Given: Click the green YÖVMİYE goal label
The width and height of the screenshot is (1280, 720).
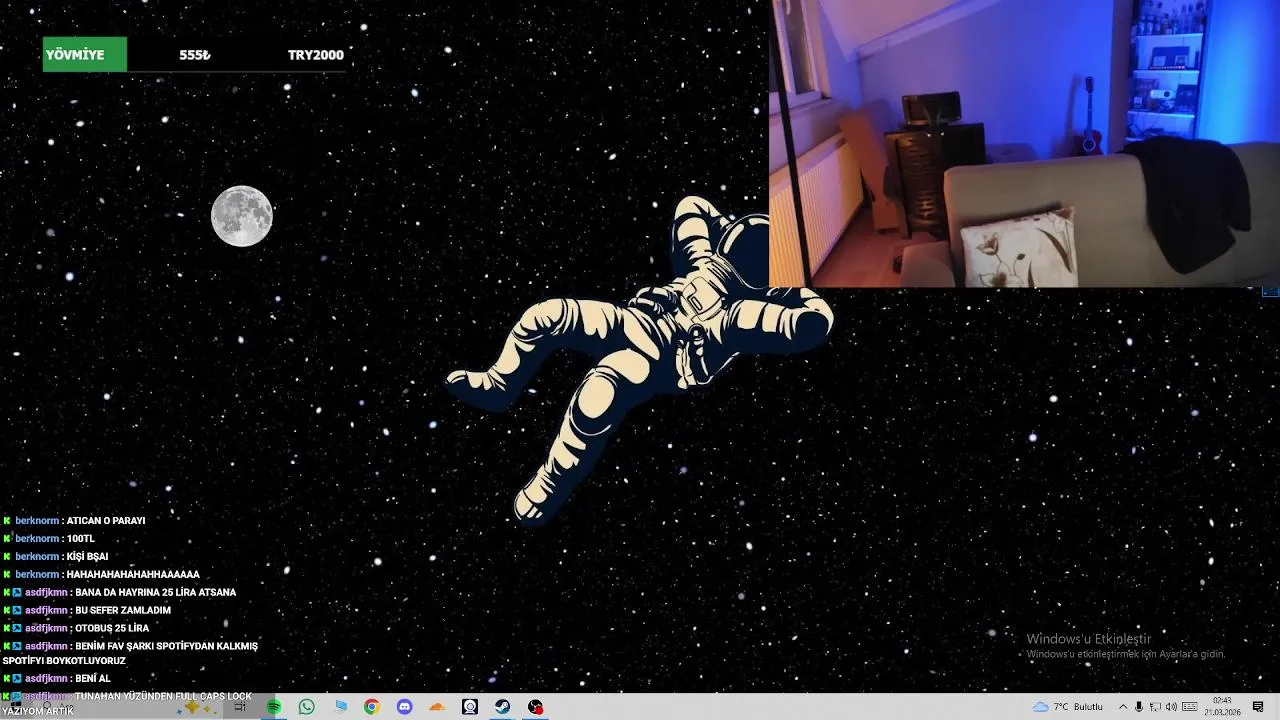Looking at the screenshot, I should point(84,55).
